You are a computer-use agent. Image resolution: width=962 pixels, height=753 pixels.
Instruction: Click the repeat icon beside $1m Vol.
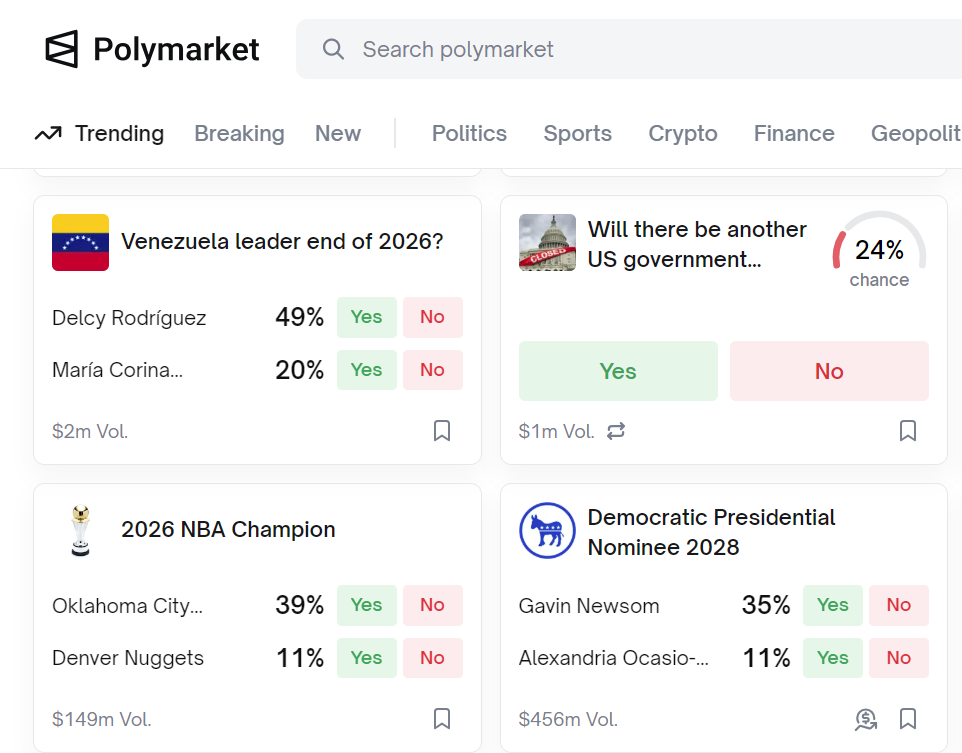pyautogui.click(x=616, y=431)
